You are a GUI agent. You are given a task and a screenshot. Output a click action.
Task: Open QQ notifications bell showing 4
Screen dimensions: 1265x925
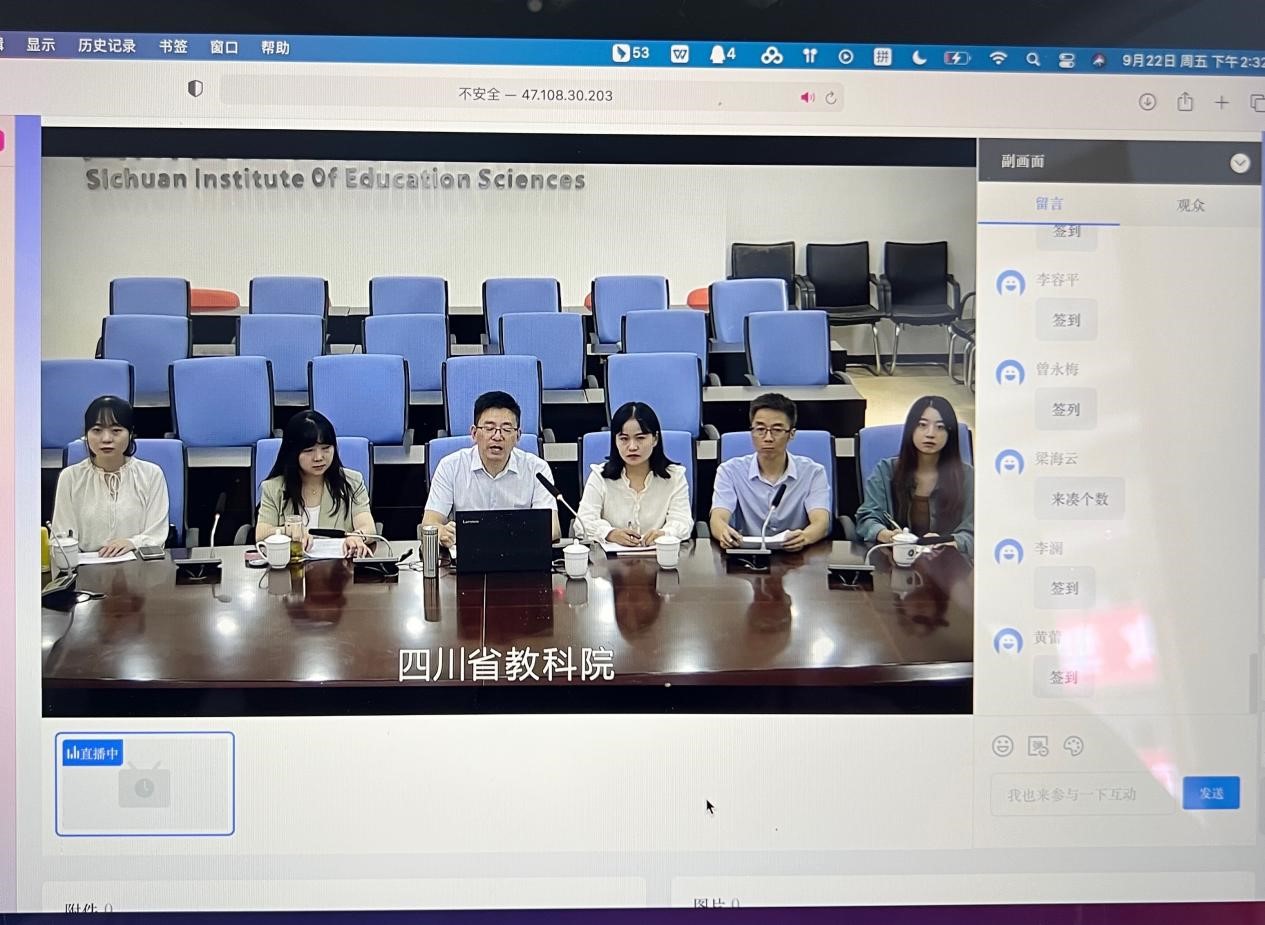pyautogui.click(x=722, y=55)
